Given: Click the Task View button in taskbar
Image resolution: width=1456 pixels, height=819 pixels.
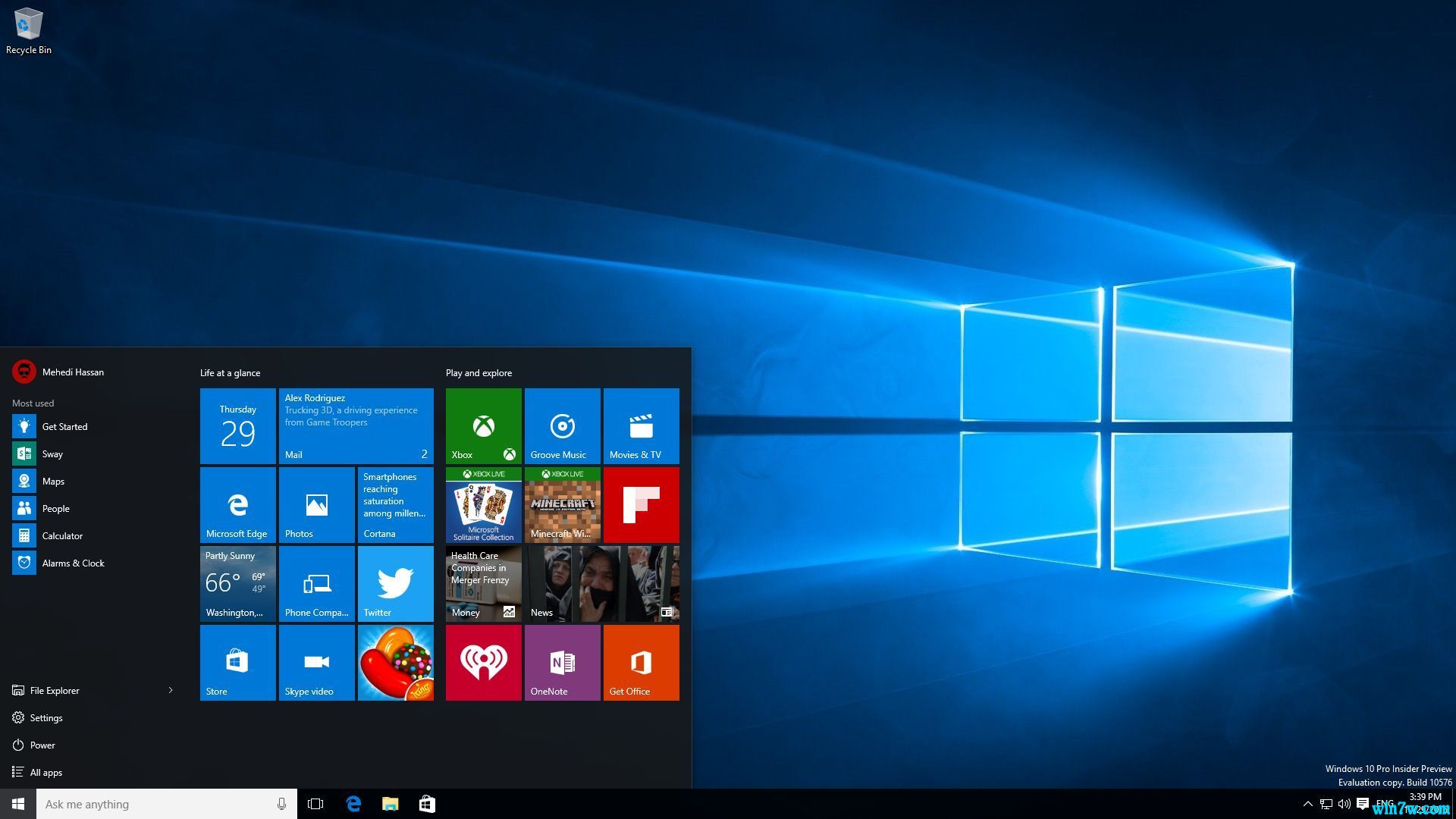Looking at the screenshot, I should click(x=315, y=803).
